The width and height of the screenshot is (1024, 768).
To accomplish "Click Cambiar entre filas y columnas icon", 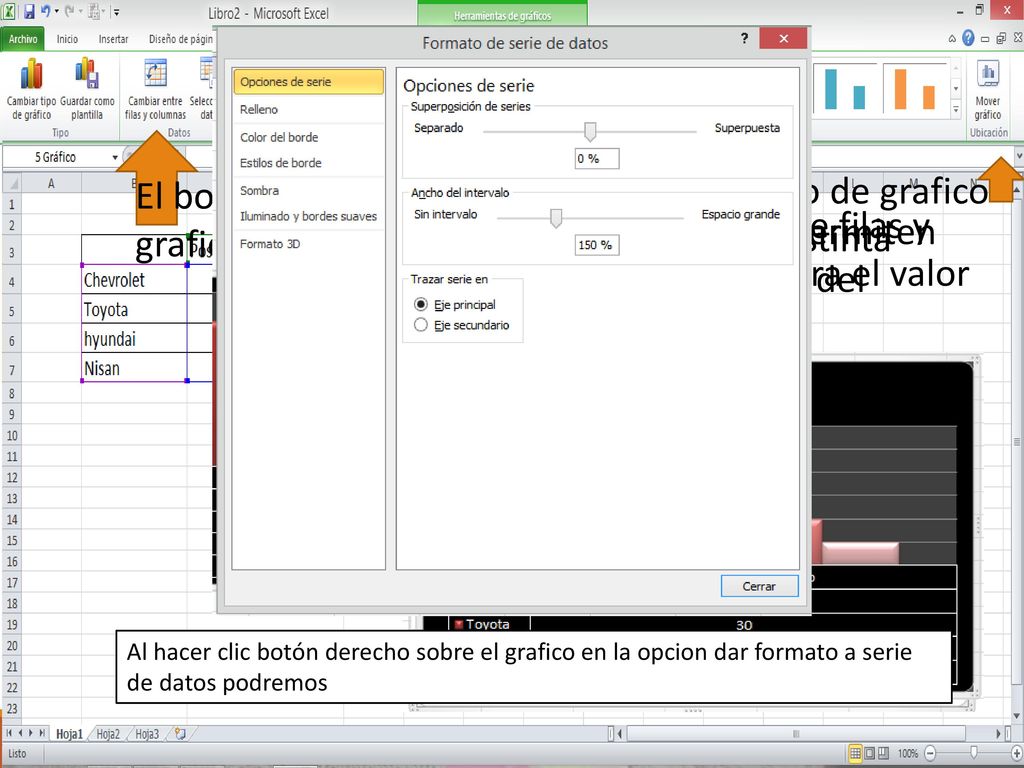I will (155, 73).
